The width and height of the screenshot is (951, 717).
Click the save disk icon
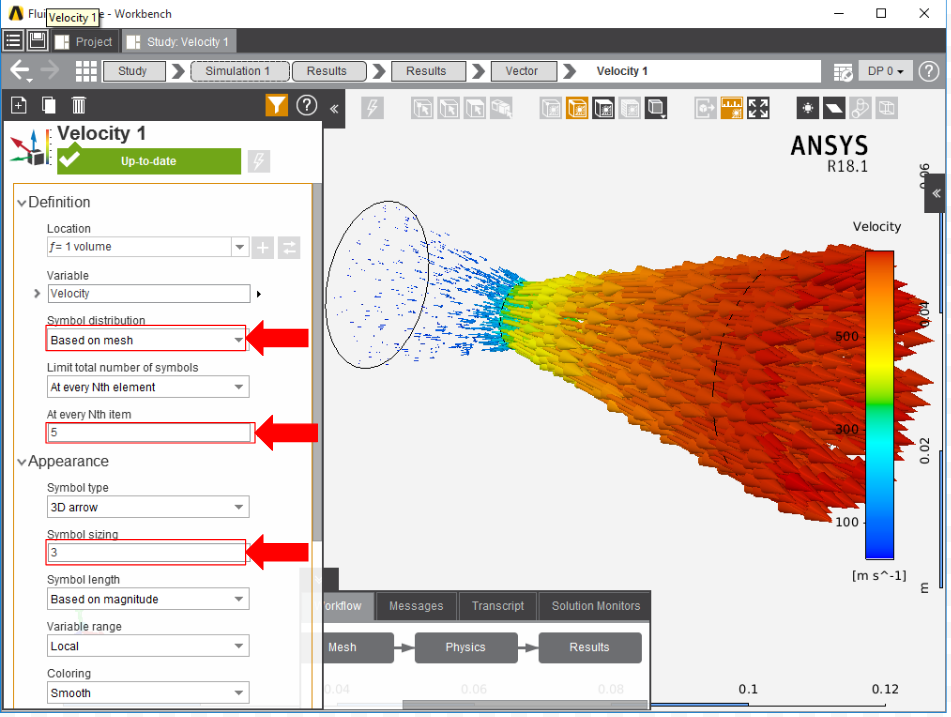37,41
